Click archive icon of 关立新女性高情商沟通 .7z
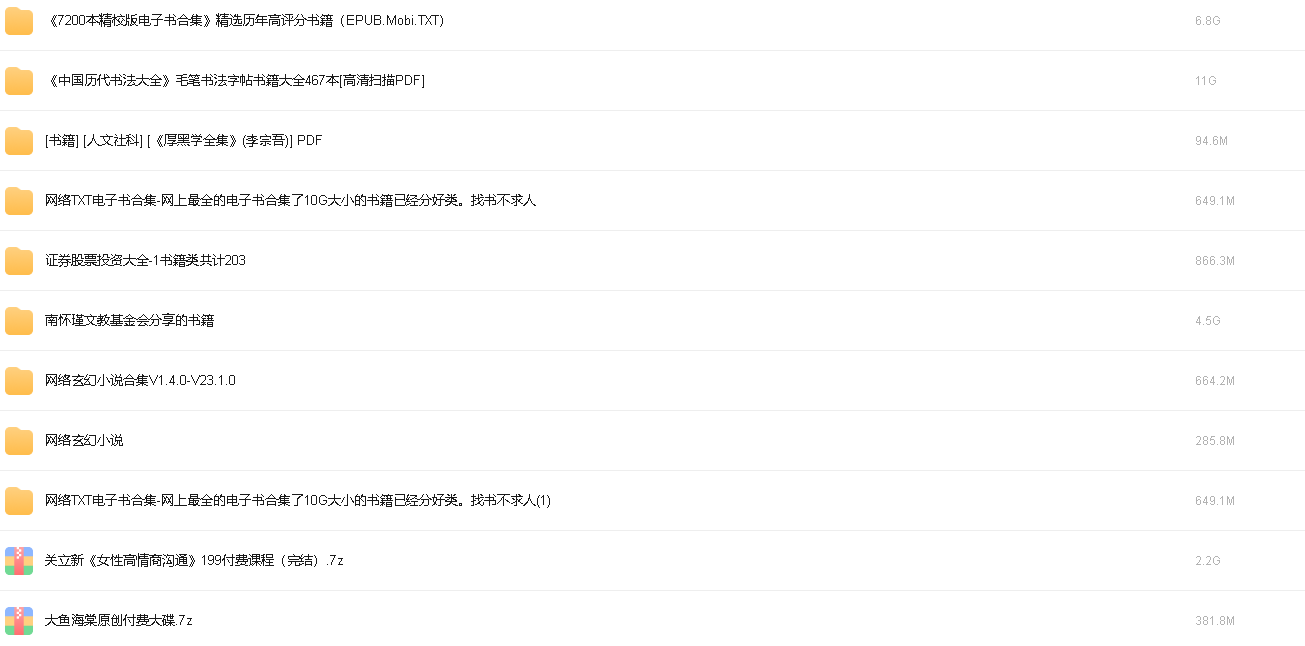Viewport: 1305px width, 646px height. (19, 561)
